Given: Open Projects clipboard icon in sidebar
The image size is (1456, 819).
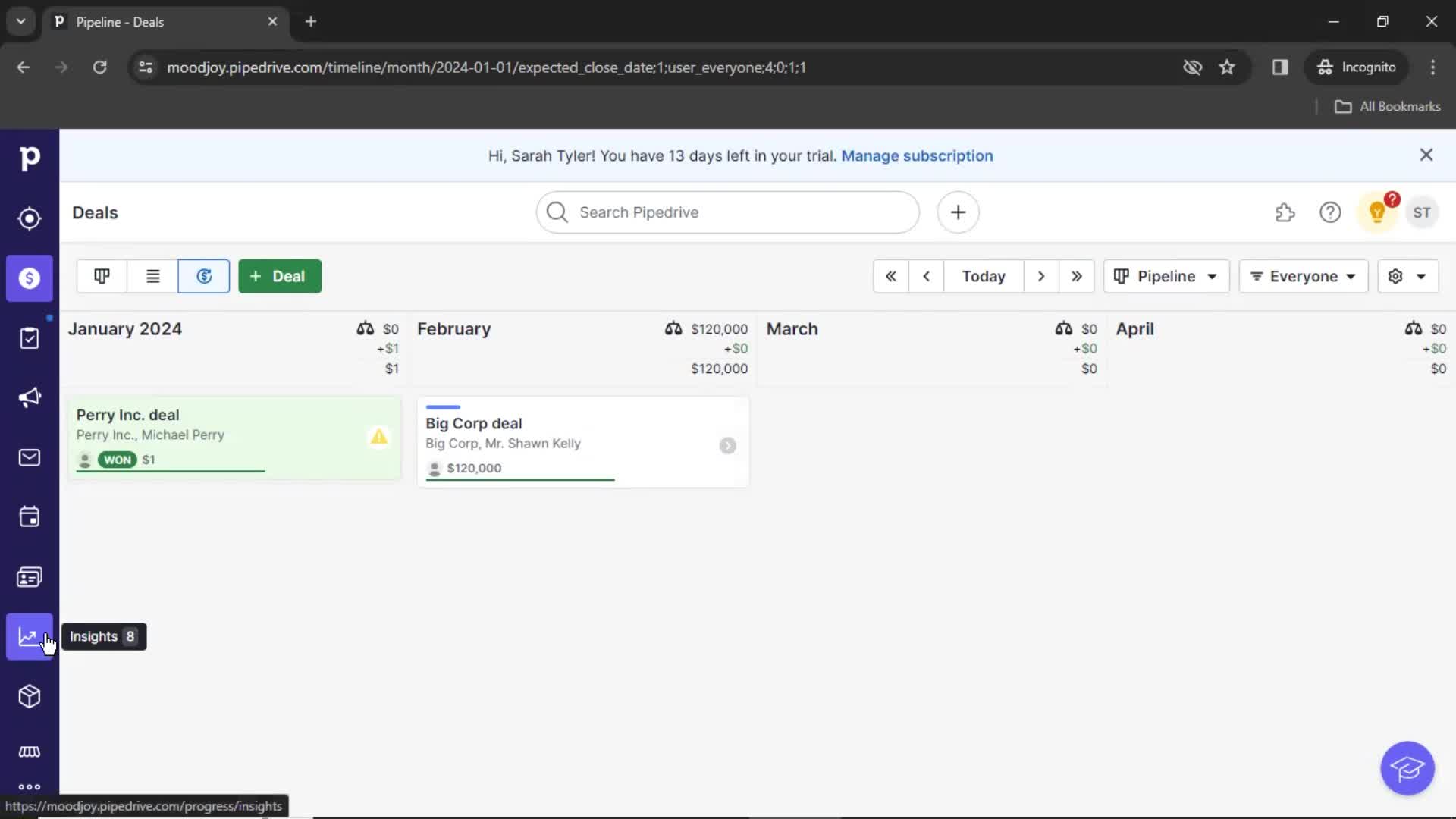Looking at the screenshot, I should point(30,338).
